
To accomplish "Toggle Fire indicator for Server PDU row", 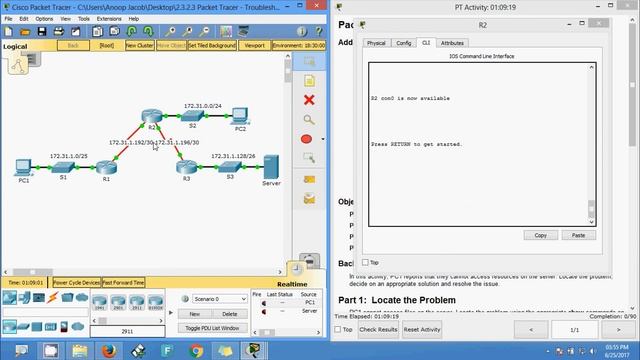I will click(264, 311).
